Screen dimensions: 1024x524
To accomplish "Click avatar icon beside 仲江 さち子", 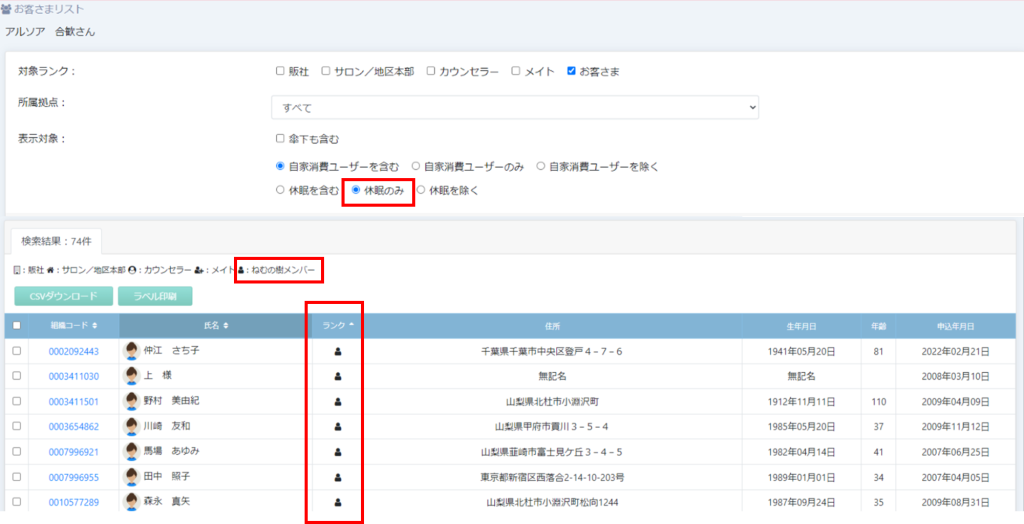I will (131, 351).
